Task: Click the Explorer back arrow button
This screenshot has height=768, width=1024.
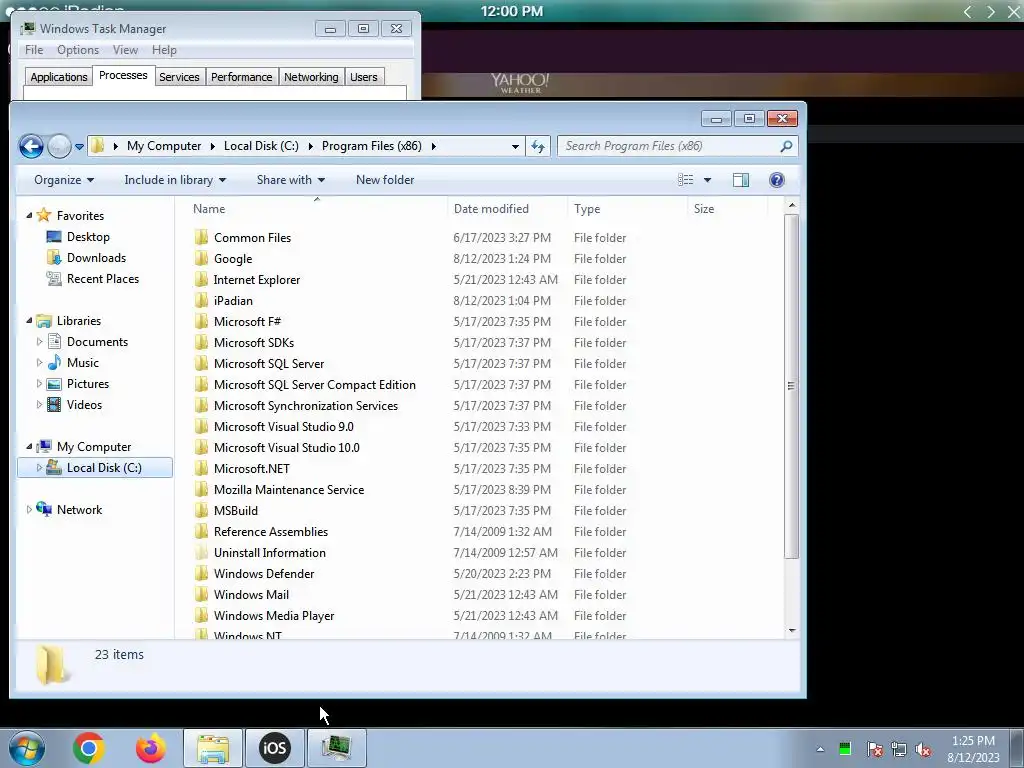Action: [x=31, y=146]
